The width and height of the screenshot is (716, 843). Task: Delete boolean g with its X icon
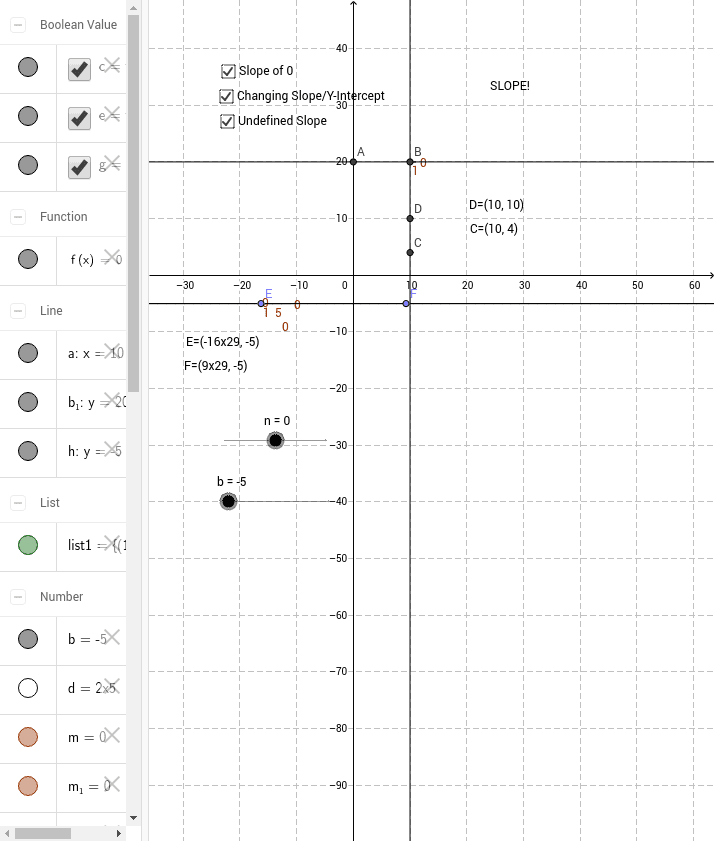click(112, 163)
